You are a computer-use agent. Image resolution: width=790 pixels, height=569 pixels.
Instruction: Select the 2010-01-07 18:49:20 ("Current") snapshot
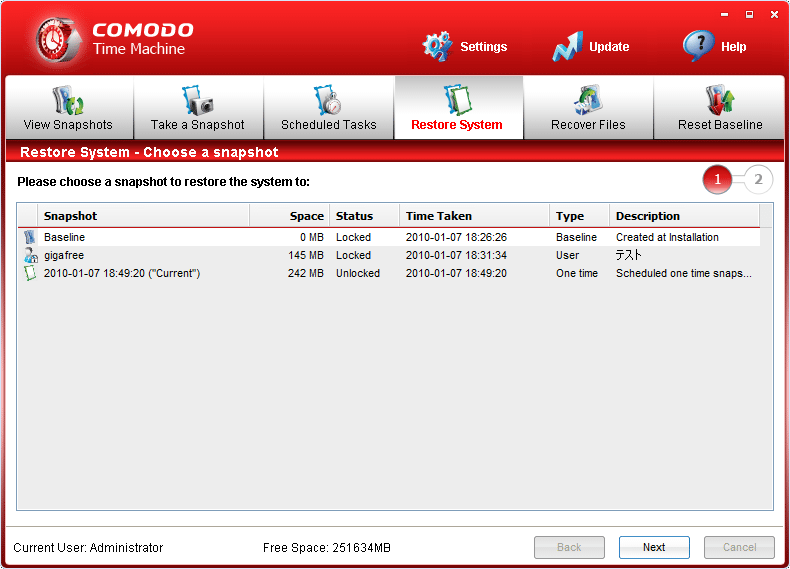tap(122, 273)
